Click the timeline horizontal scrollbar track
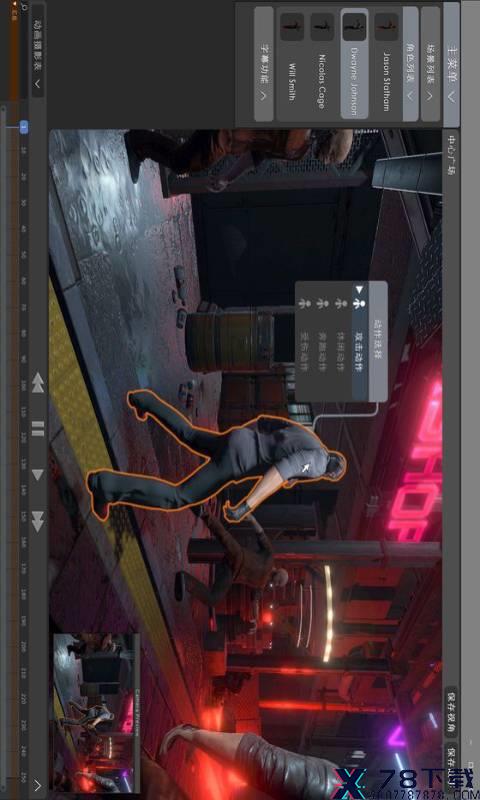480x800 pixels. [x=4, y=449]
